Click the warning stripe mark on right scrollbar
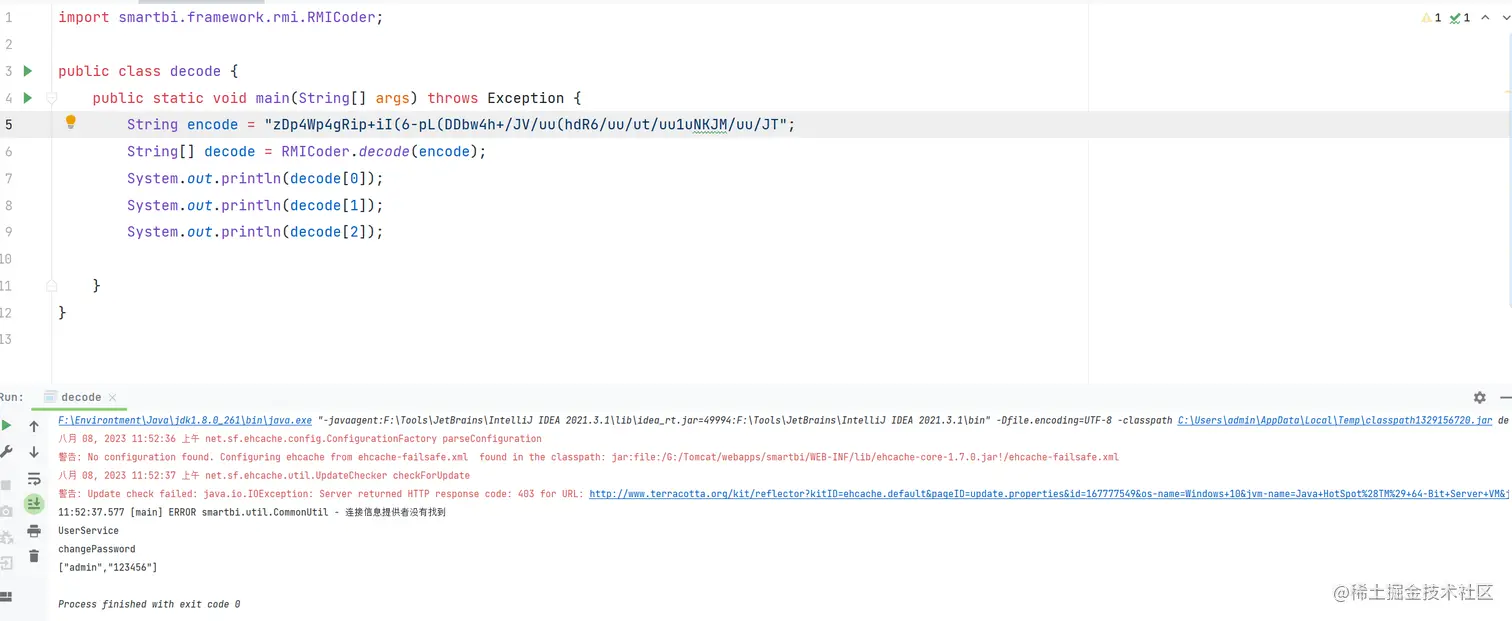The image size is (1512, 621). pyautogui.click(x=1507, y=92)
